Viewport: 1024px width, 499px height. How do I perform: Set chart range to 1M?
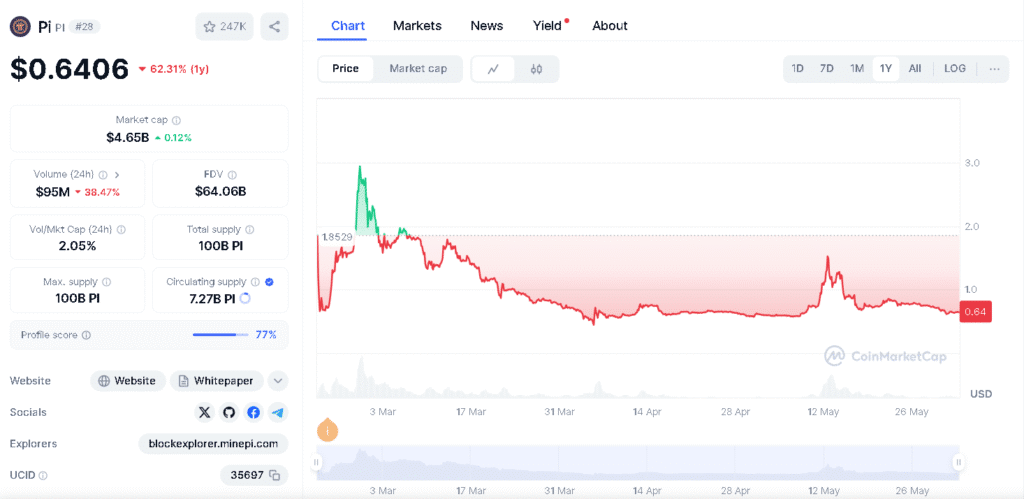click(x=857, y=69)
